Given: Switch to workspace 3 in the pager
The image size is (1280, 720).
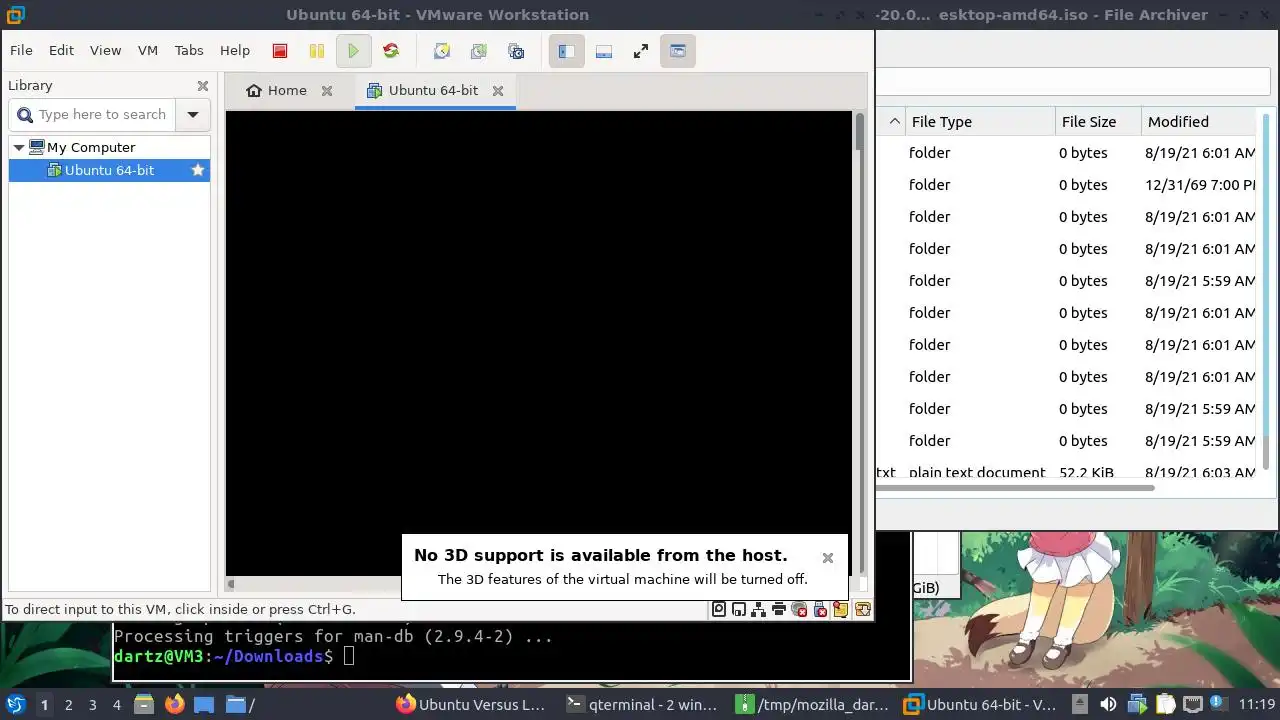Looking at the screenshot, I should (92, 705).
